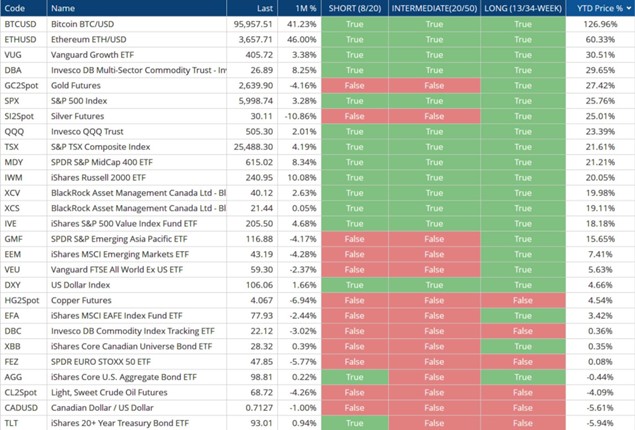Viewport: 635px width, 430px height.
Task: Click TLT YTD value -5.94%
Action: pyautogui.click(x=600, y=424)
